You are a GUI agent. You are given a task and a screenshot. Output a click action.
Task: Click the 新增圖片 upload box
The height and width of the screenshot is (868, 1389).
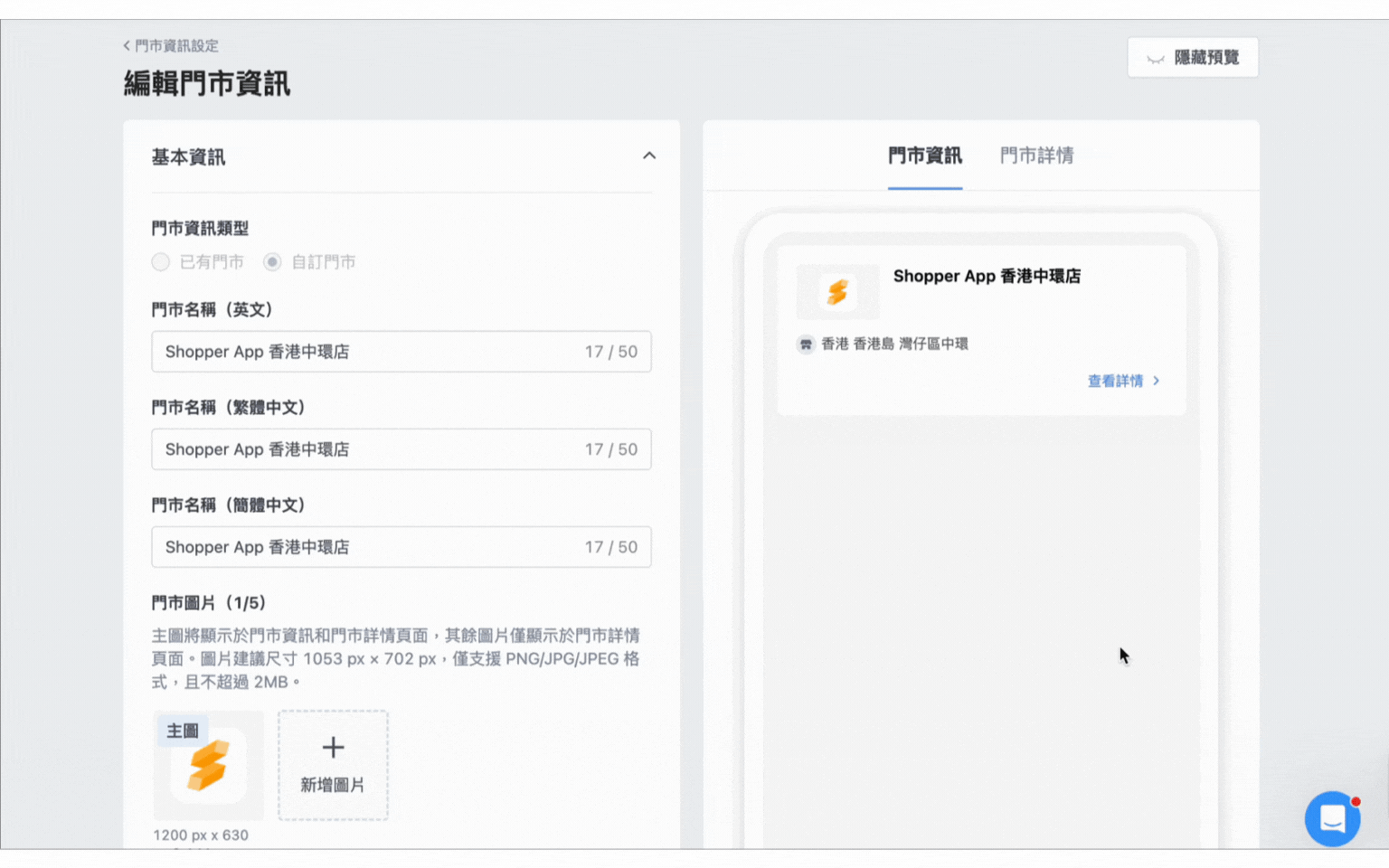pos(333,765)
